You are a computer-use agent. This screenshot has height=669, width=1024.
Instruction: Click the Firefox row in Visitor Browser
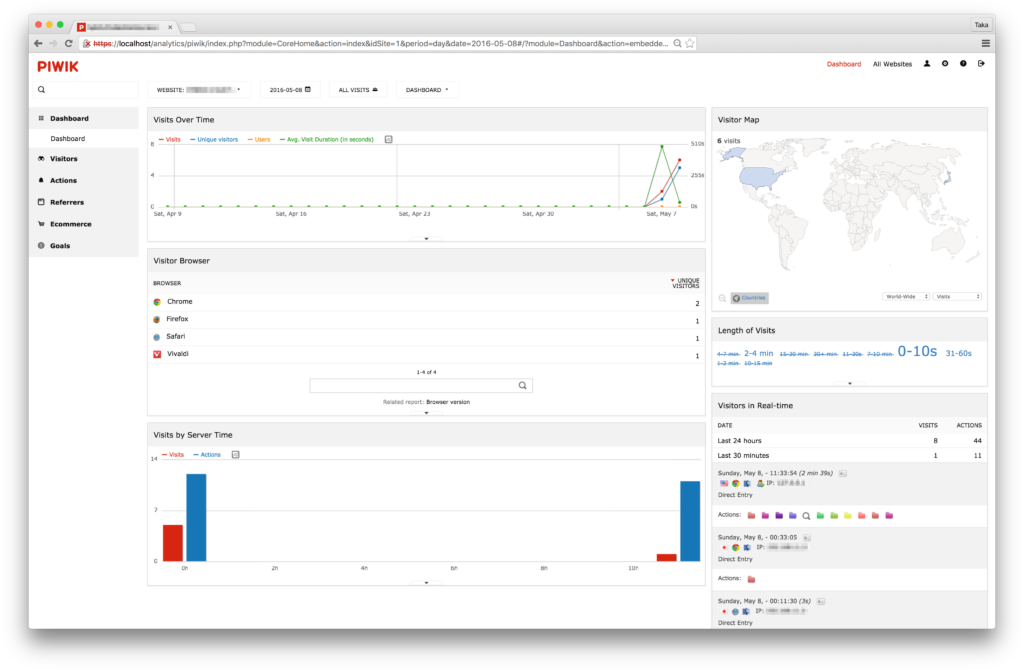coord(426,319)
